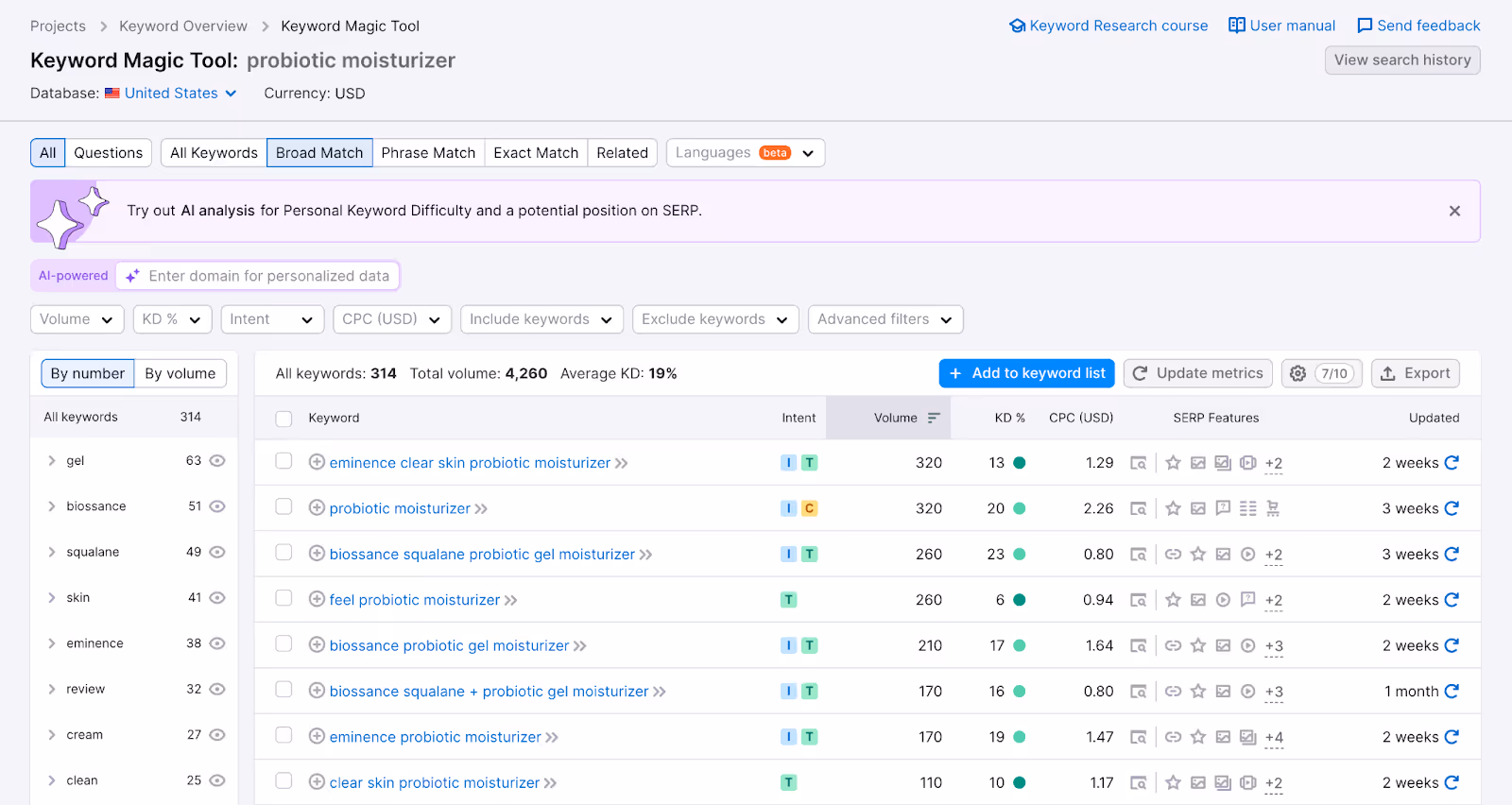Image resolution: width=1512 pixels, height=805 pixels.
Task: Plus icon beside eminence probiotic moisturizer
Action: pyautogui.click(x=318, y=736)
